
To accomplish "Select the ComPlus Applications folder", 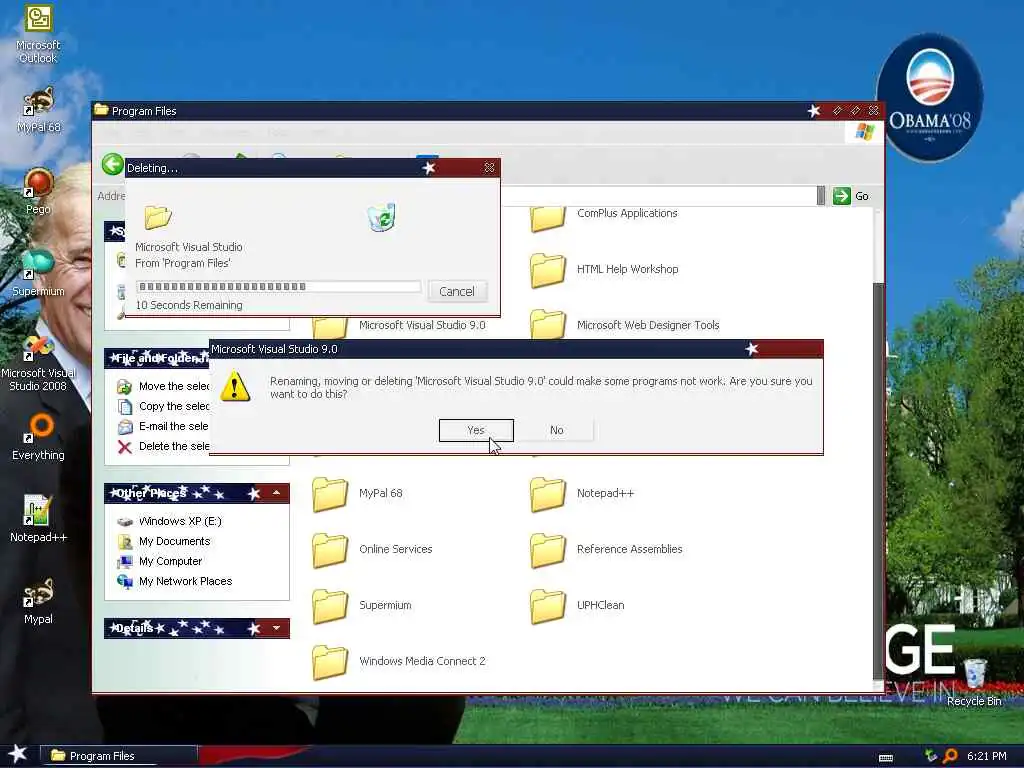I will (604, 216).
